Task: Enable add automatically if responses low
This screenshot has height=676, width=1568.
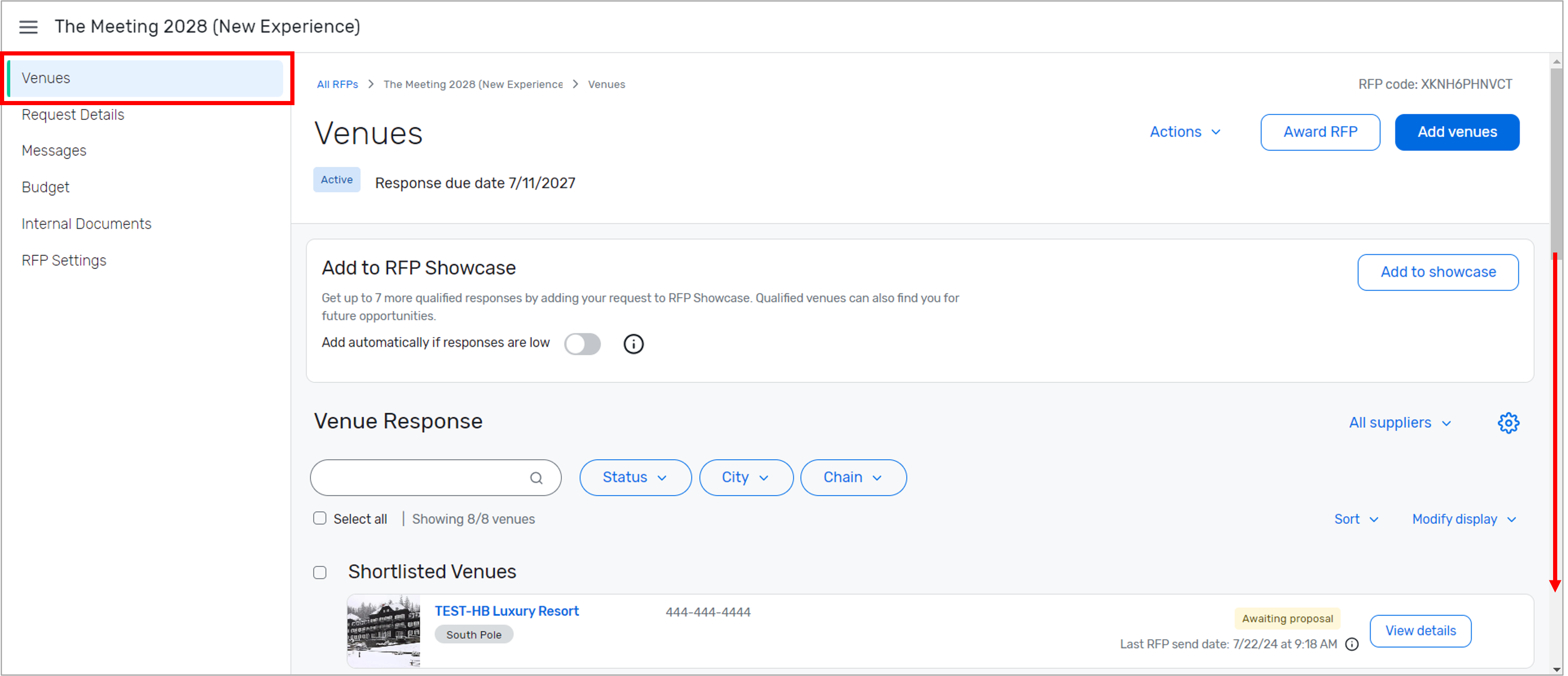Action: pos(582,344)
